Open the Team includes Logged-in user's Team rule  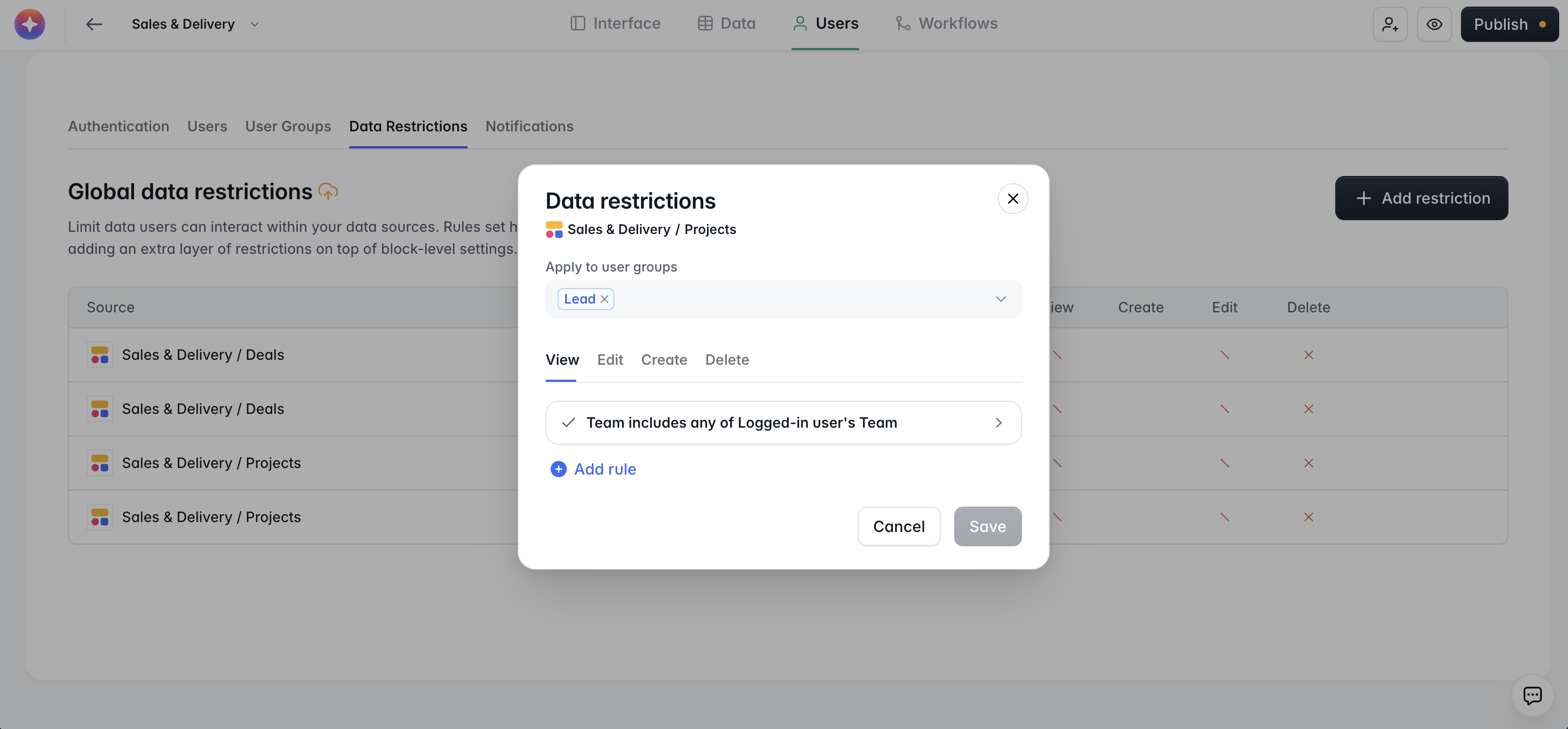click(783, 423)
